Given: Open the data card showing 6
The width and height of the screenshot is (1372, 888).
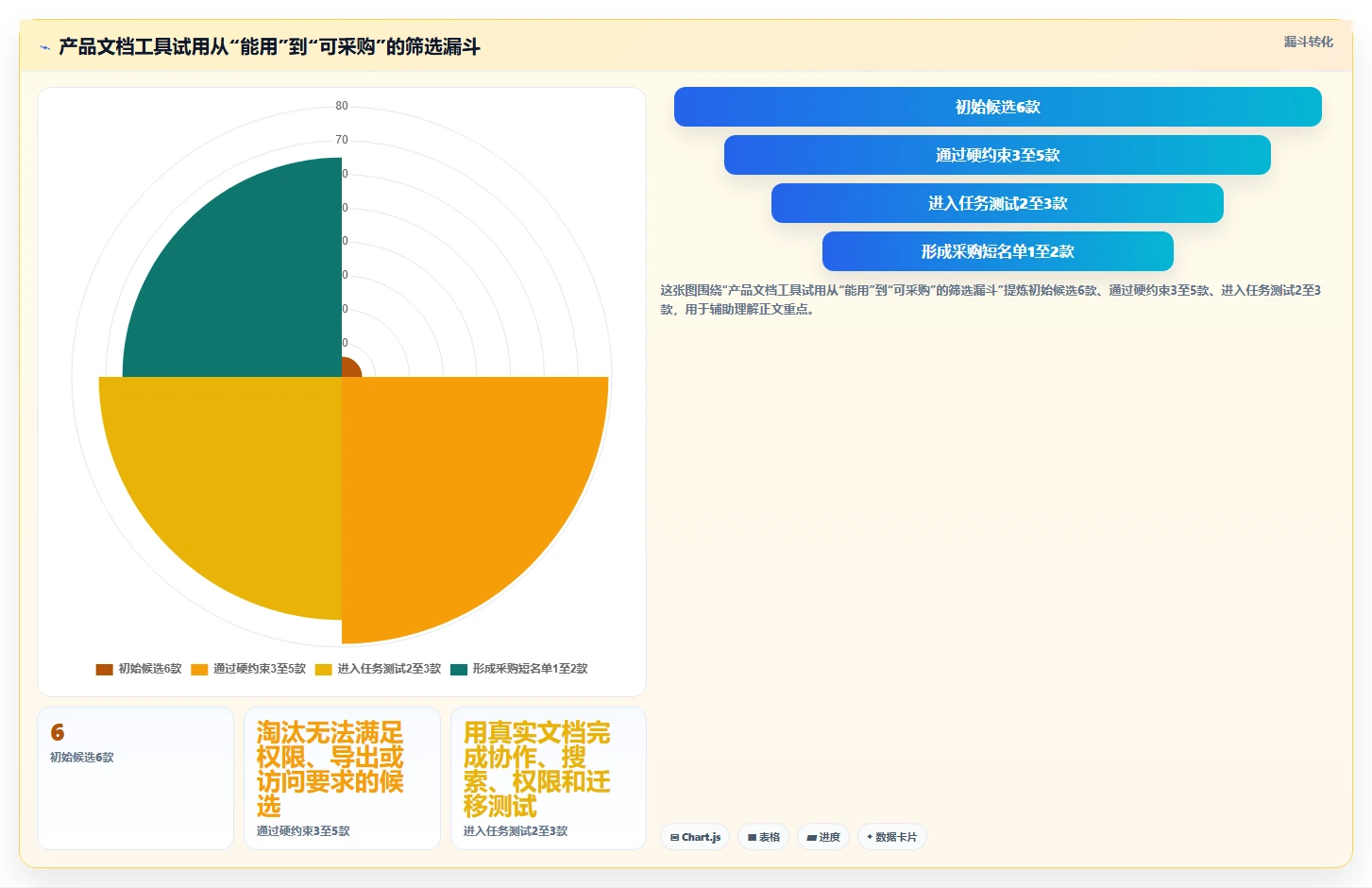Looking at the screenshot, I should tap(135, 778).
